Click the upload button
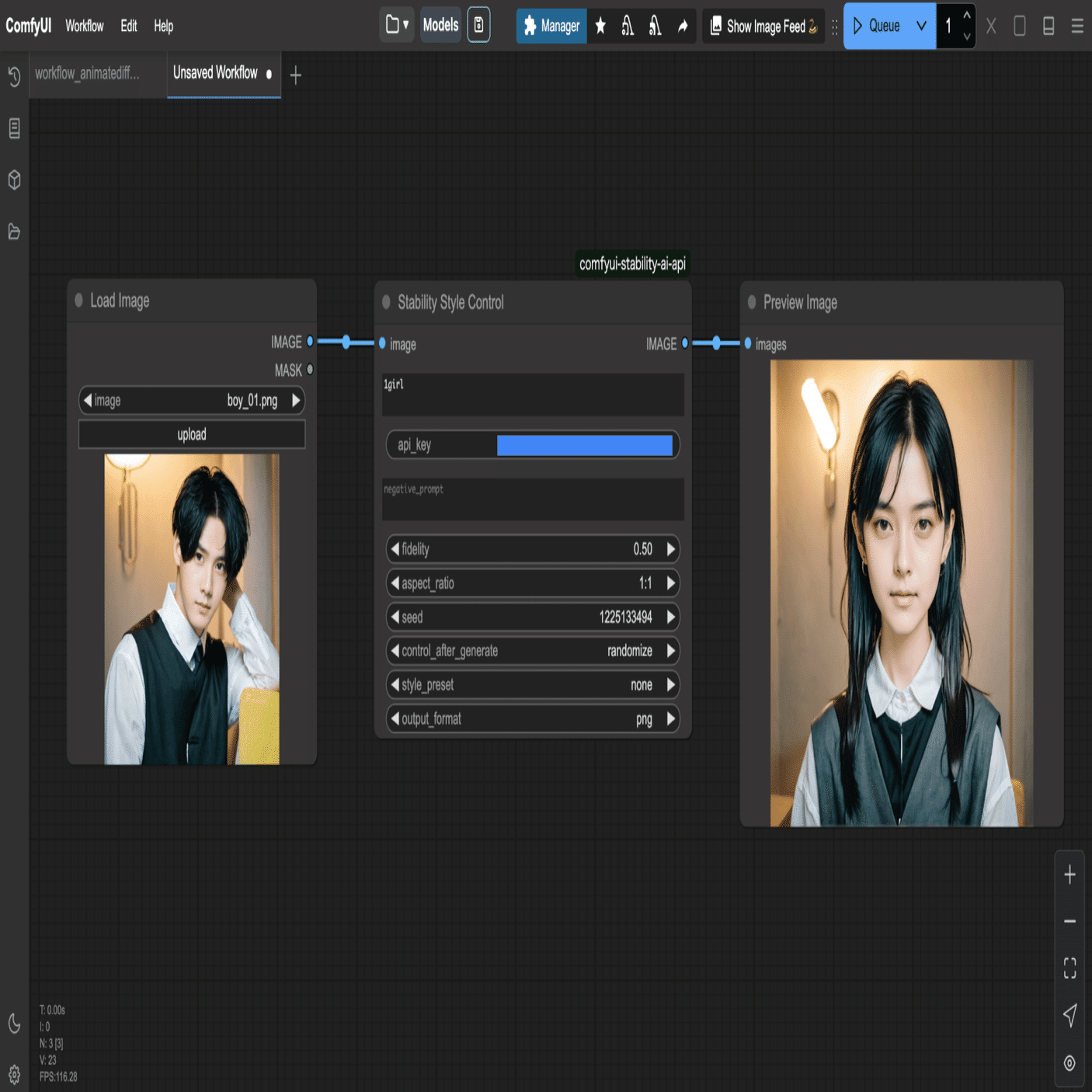 point(192,434)
